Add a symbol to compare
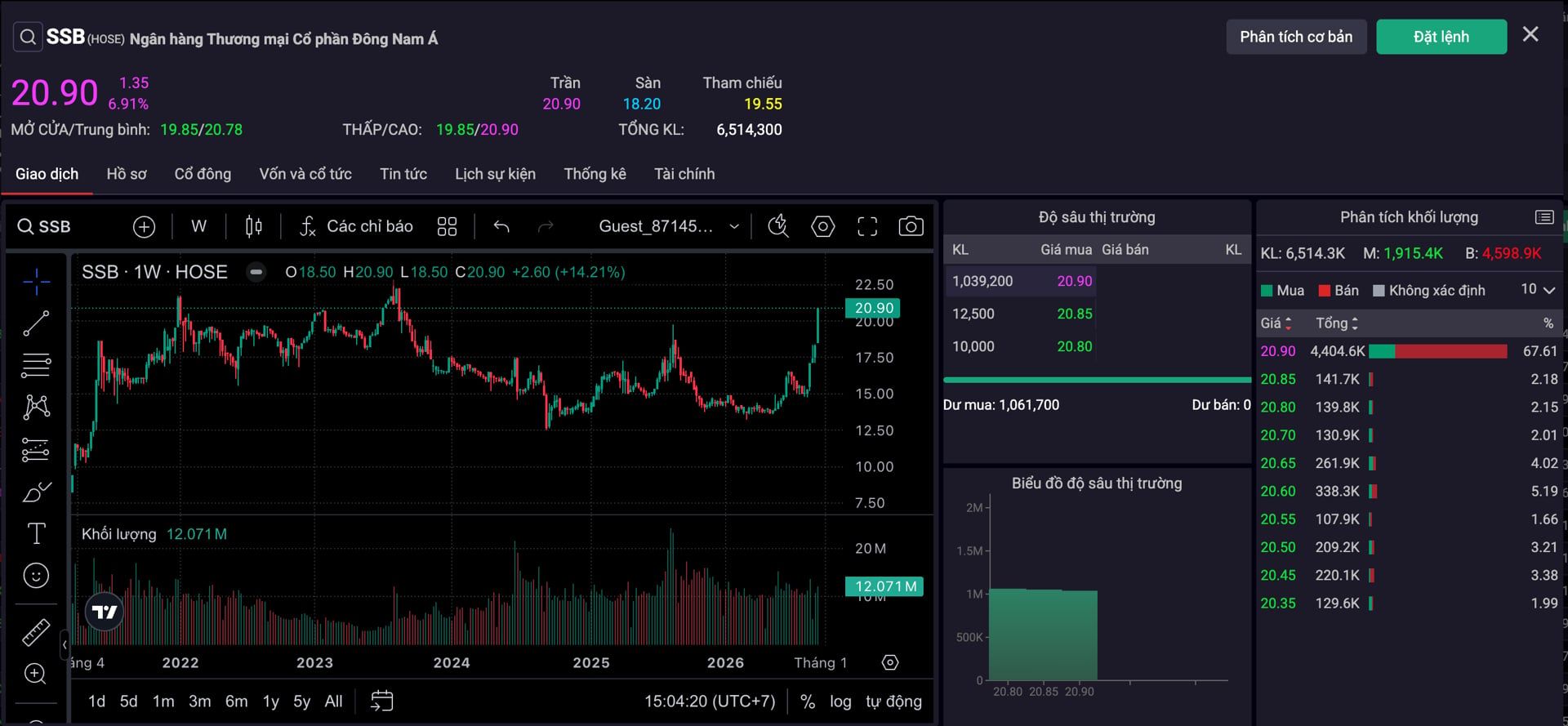 tap(144, 227)
